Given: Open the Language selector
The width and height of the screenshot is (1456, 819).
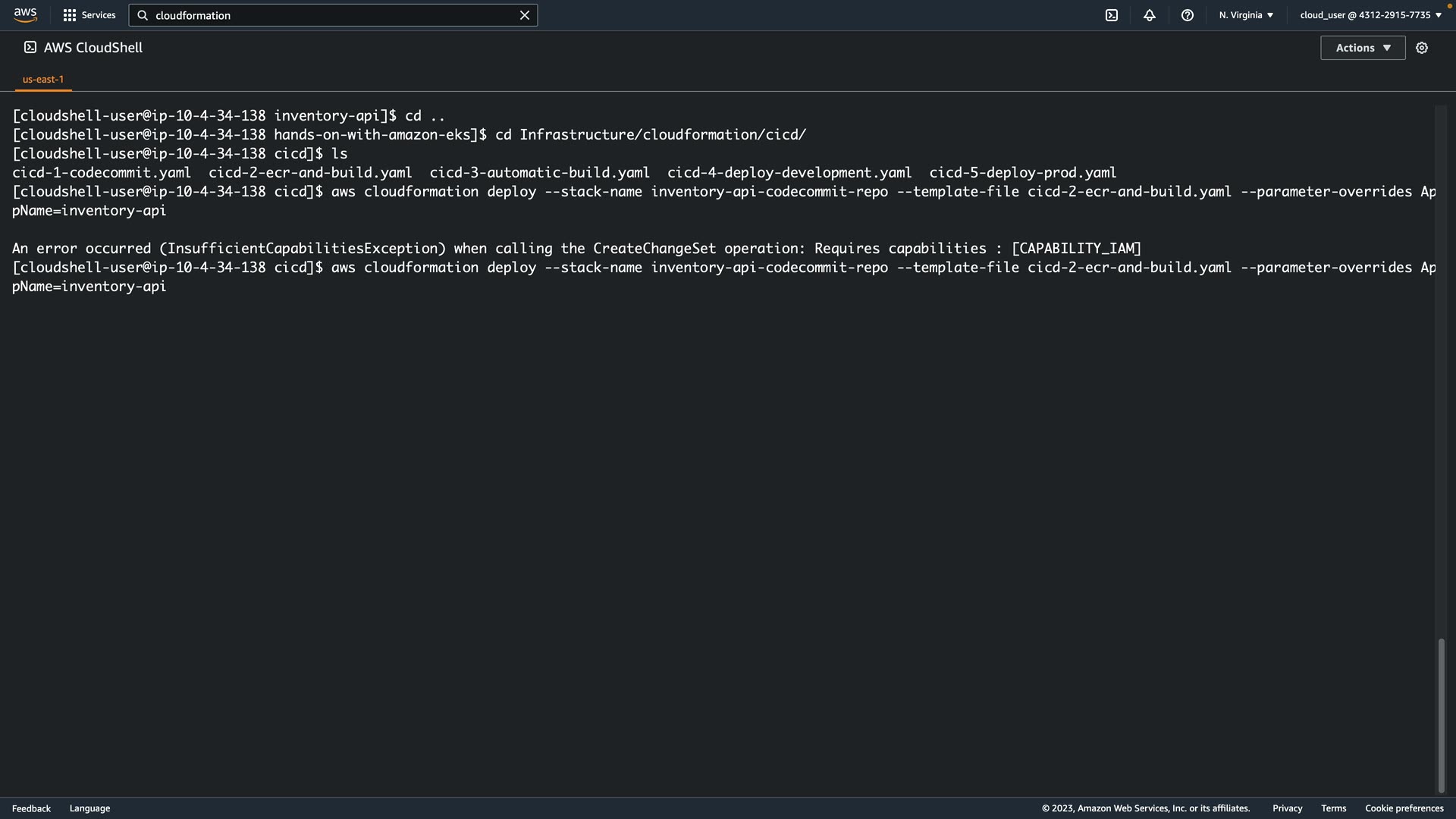Looking at the screenshot, I should coord(89,808).
